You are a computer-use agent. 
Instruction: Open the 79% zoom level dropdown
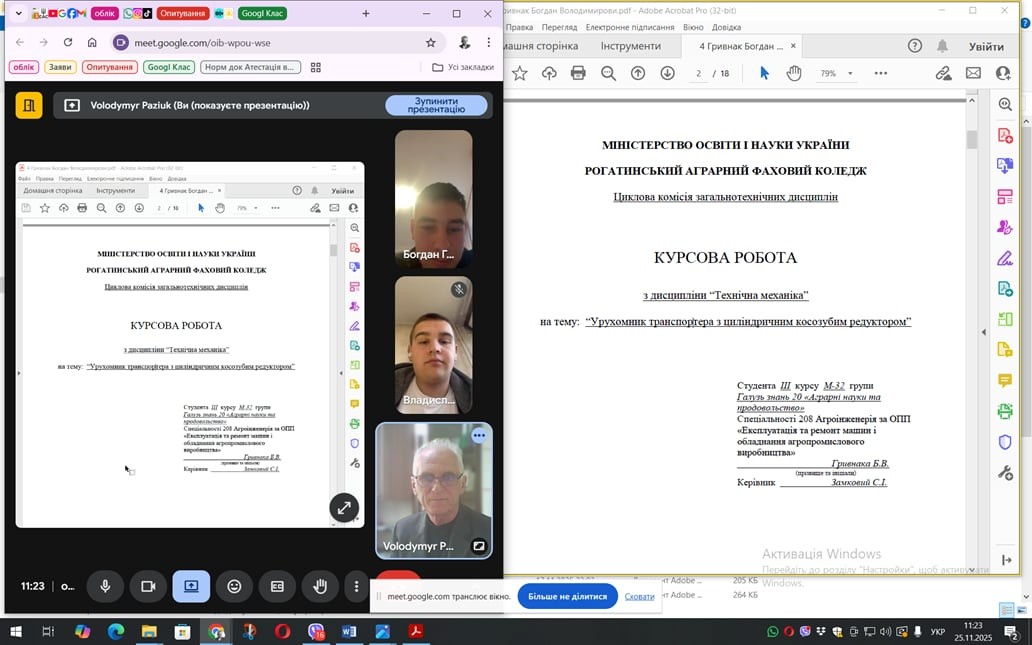point(836,73)
